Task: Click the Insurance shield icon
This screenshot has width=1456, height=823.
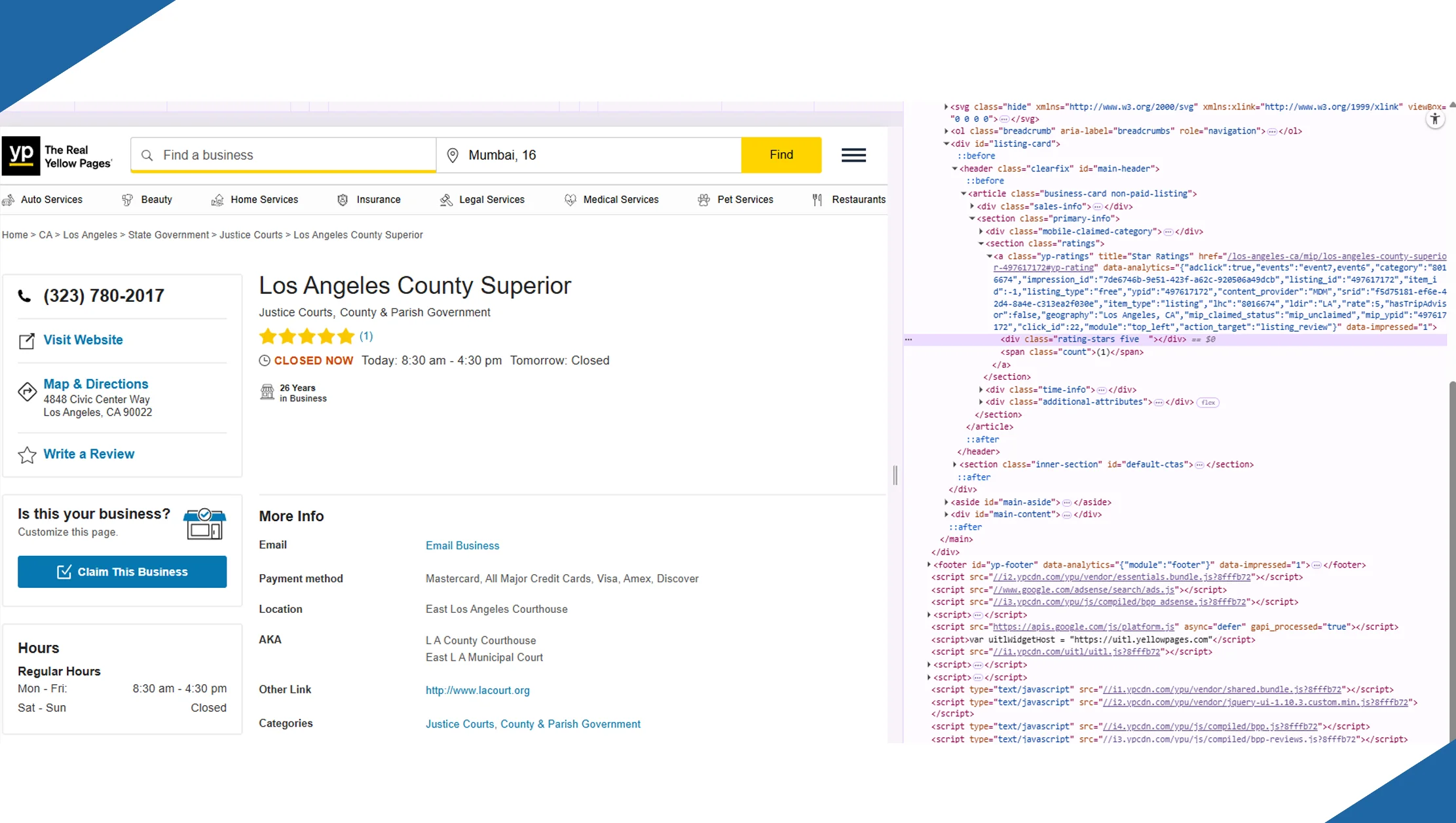Action: pos(343,200)
